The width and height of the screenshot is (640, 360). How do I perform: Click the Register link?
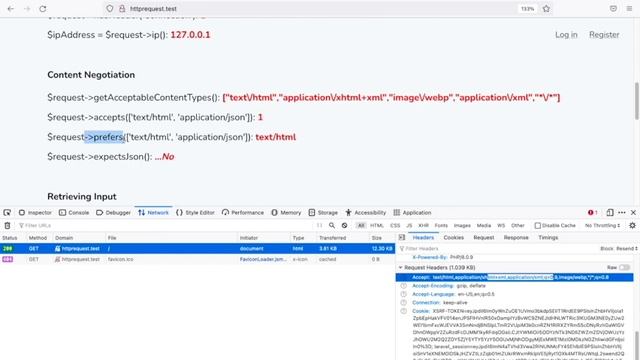tap(604, 35)
